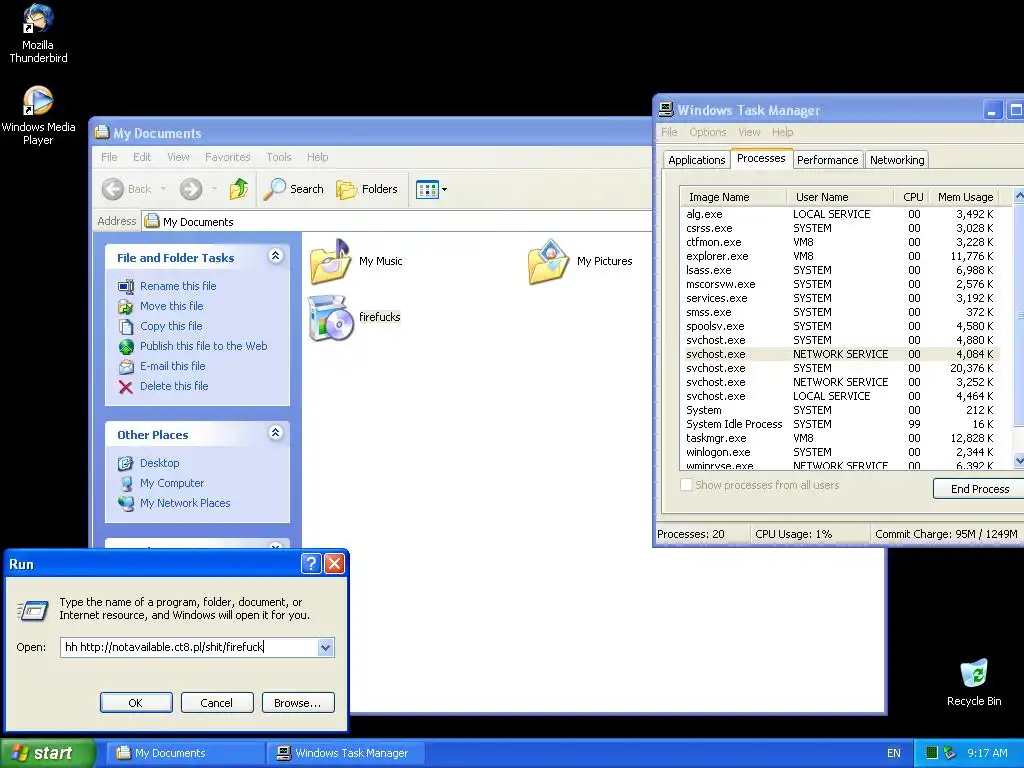Viewport: 1024px width, 768px height.
Task: Switch to Performance tab in Task Manager
Action: click(x=827, y=160)
